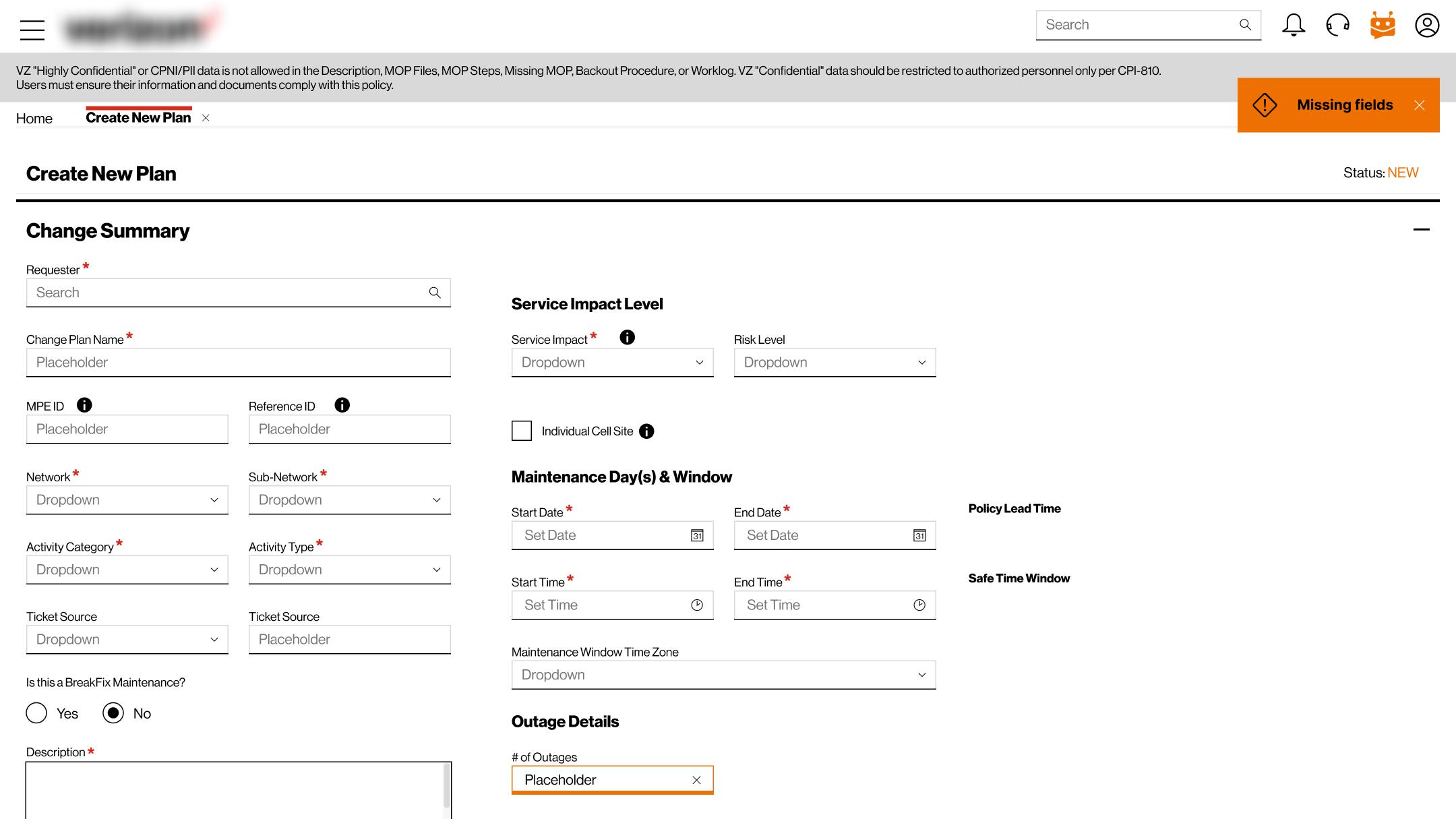Screen dimensions: 1456x819
Task: Click the Missing fields warning icon
Action: [x=1265, y=105]
